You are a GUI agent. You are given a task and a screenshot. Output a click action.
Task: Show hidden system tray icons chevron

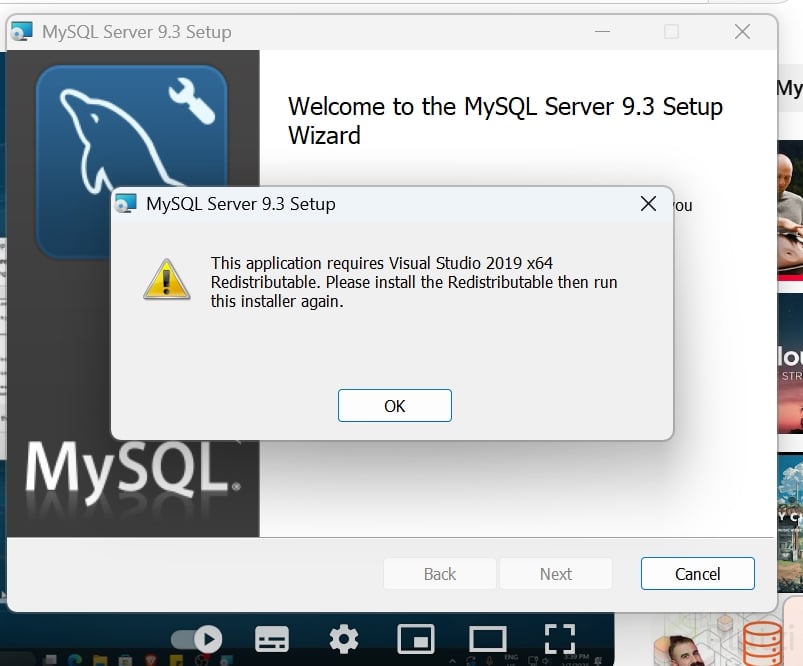[452, 660]
